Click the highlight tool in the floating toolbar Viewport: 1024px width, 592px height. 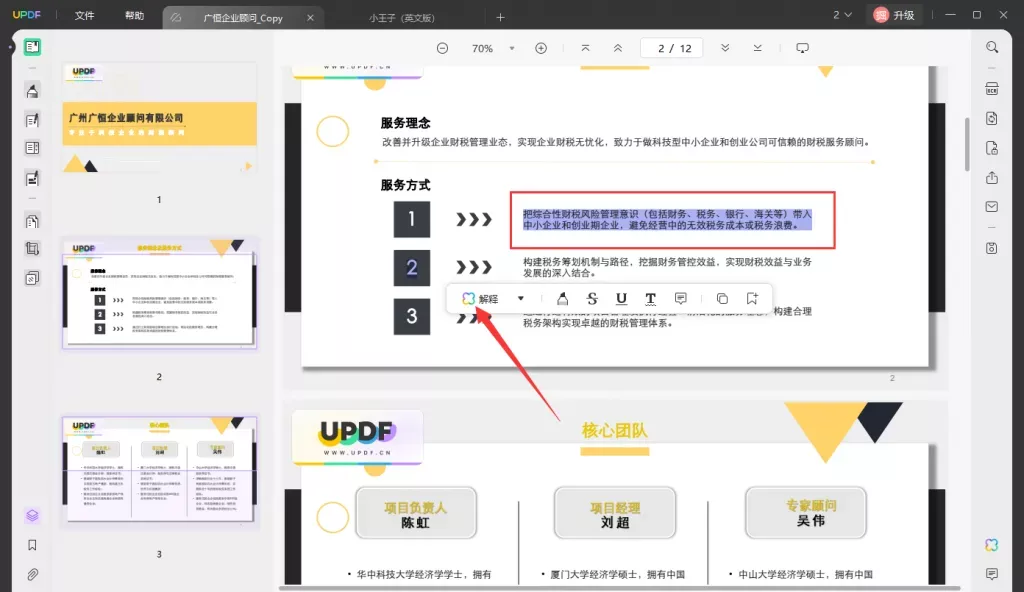click(562, 298)
